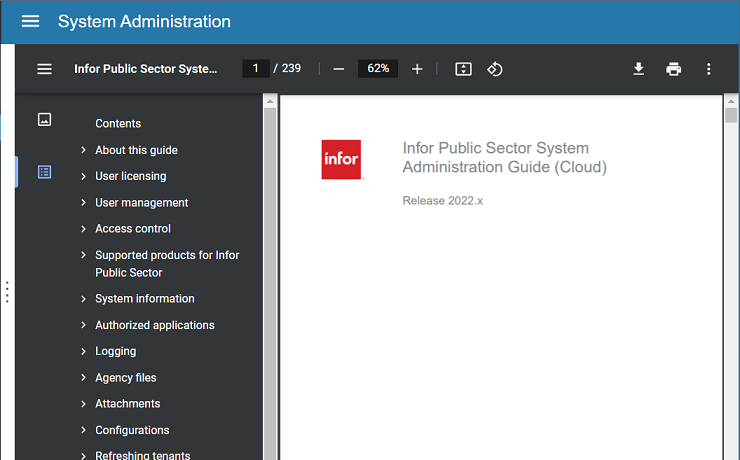Screen dimensions: 740x460
Task: Go to the User management outline entry
Action: click(x=141, y=202)
